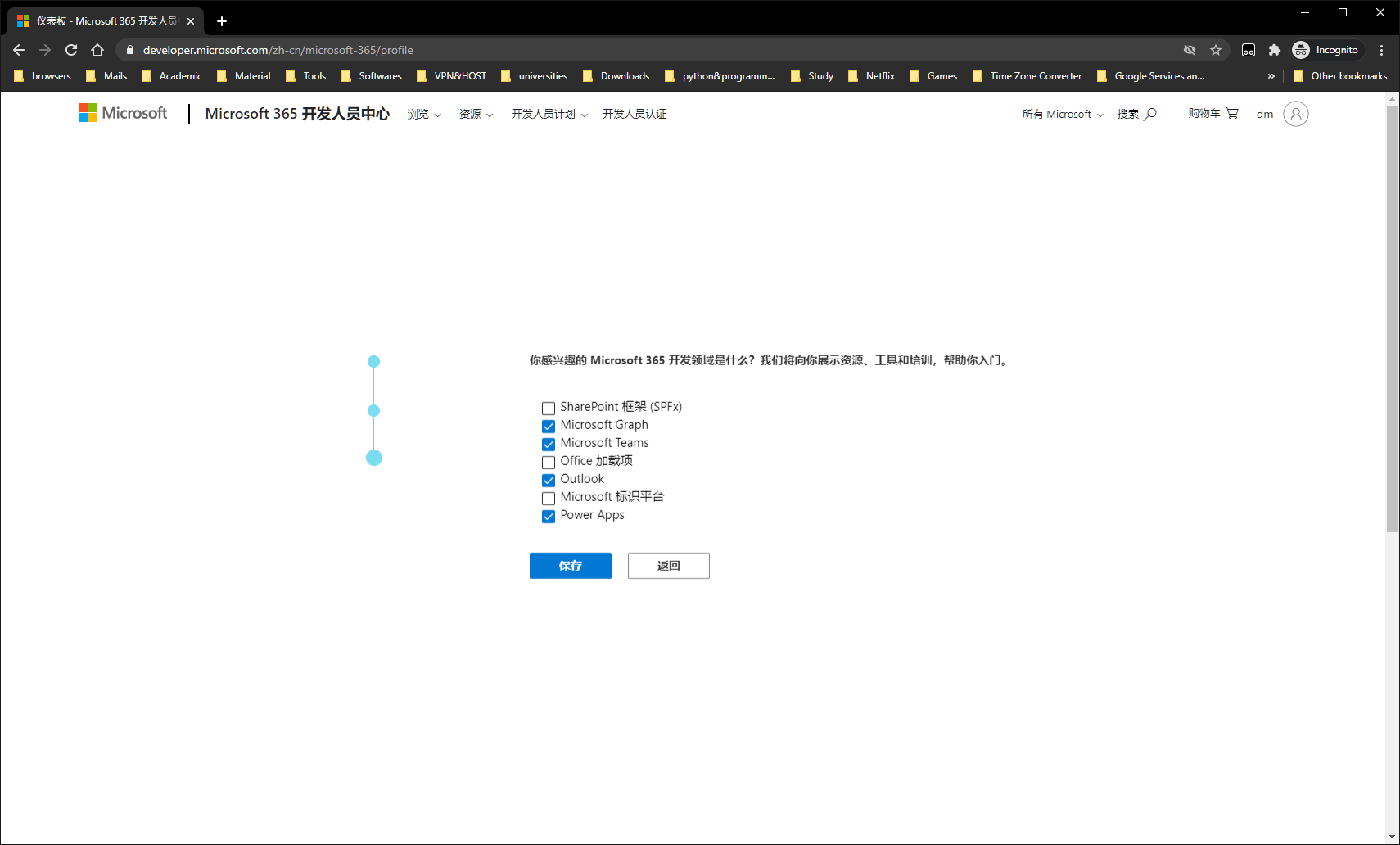The image size is (1400, 845).
Task: Click the reader extension icon in toolbar
Action: tap(1249, 50)
